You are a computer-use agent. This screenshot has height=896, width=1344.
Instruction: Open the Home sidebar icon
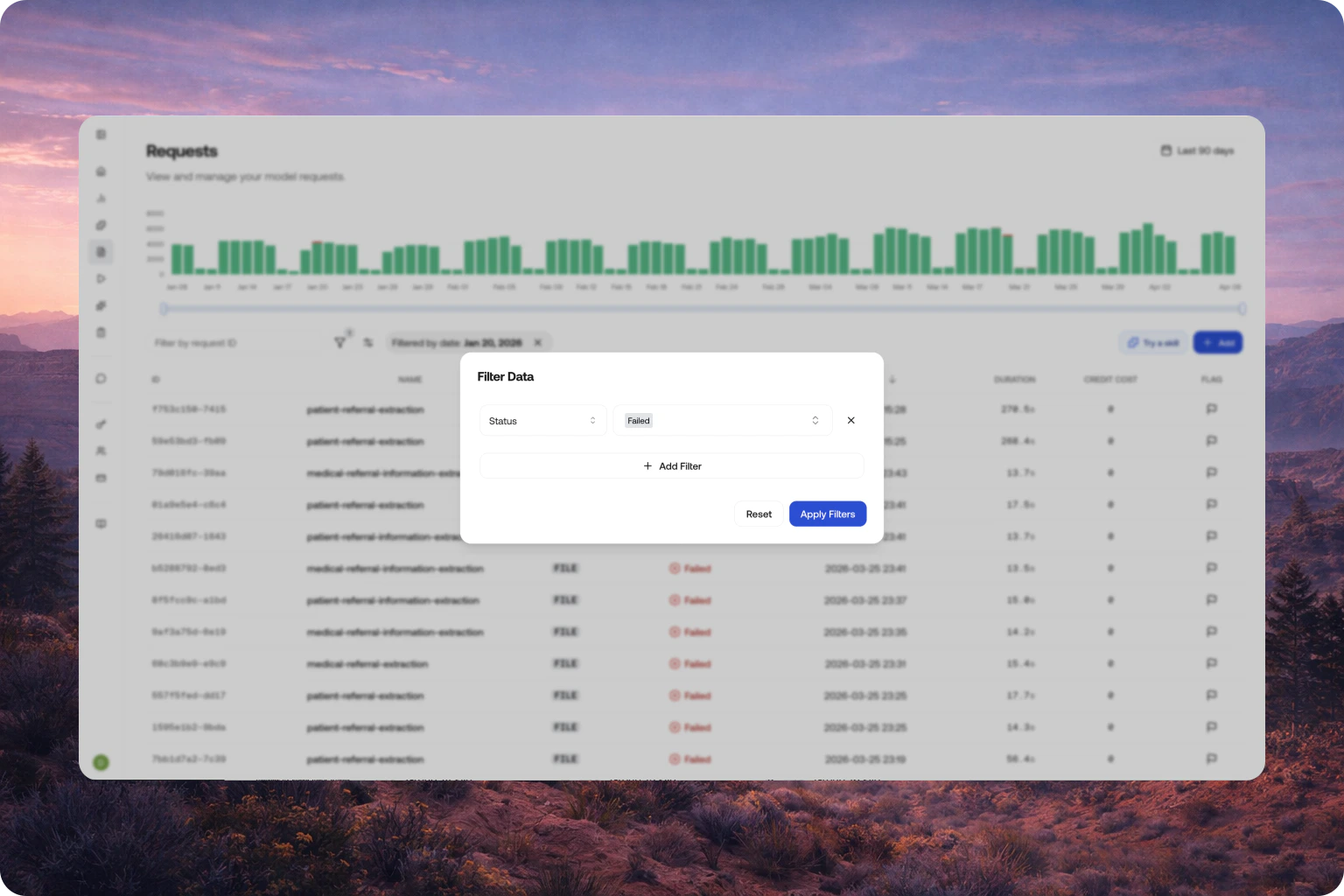pyautogui.click(x=101, y=171)
